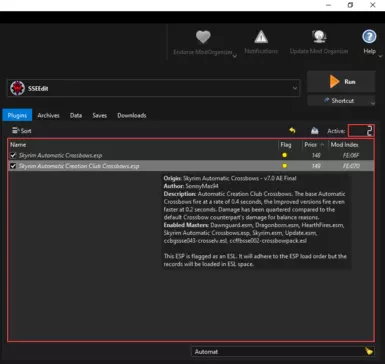This screenshot has width=385, height=364.
Task: Expand the Help dropdown arrow
Action: [x=380, y=56]
